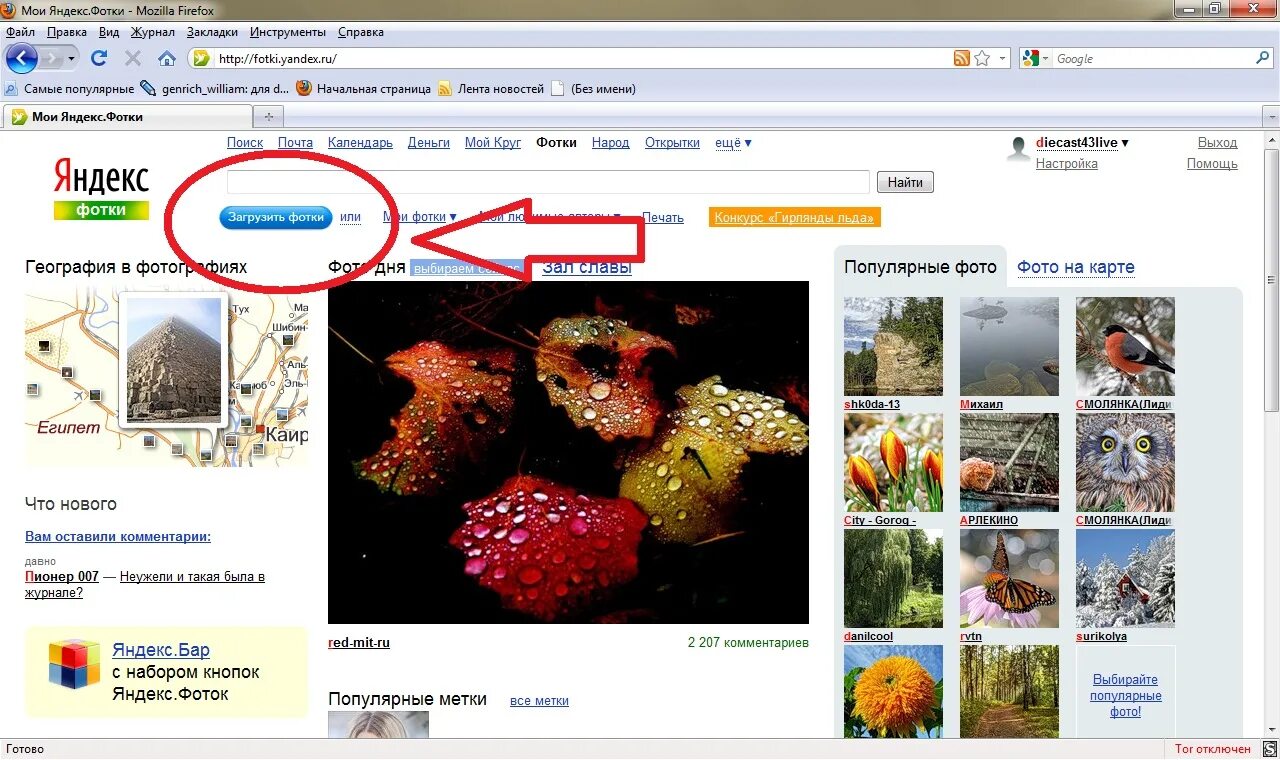This screenshot has width=1280, height=760.
Task: Open the Почта link
Action: click(295, 142)
